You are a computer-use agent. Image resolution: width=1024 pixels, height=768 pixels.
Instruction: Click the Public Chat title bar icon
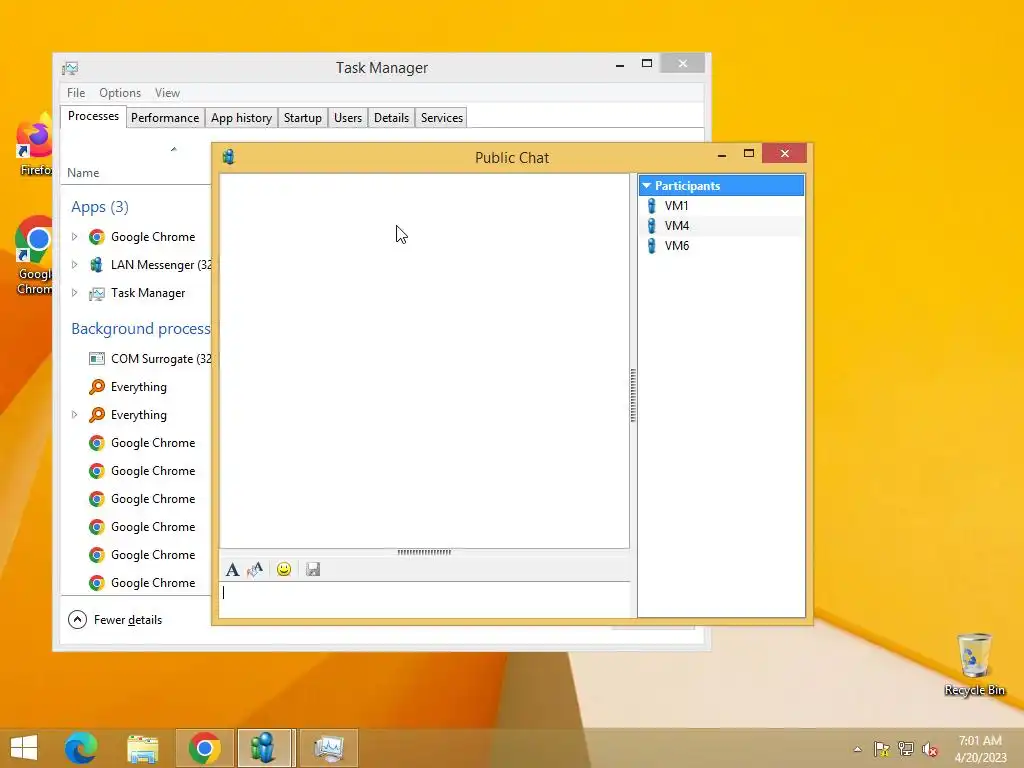point(229,157)
